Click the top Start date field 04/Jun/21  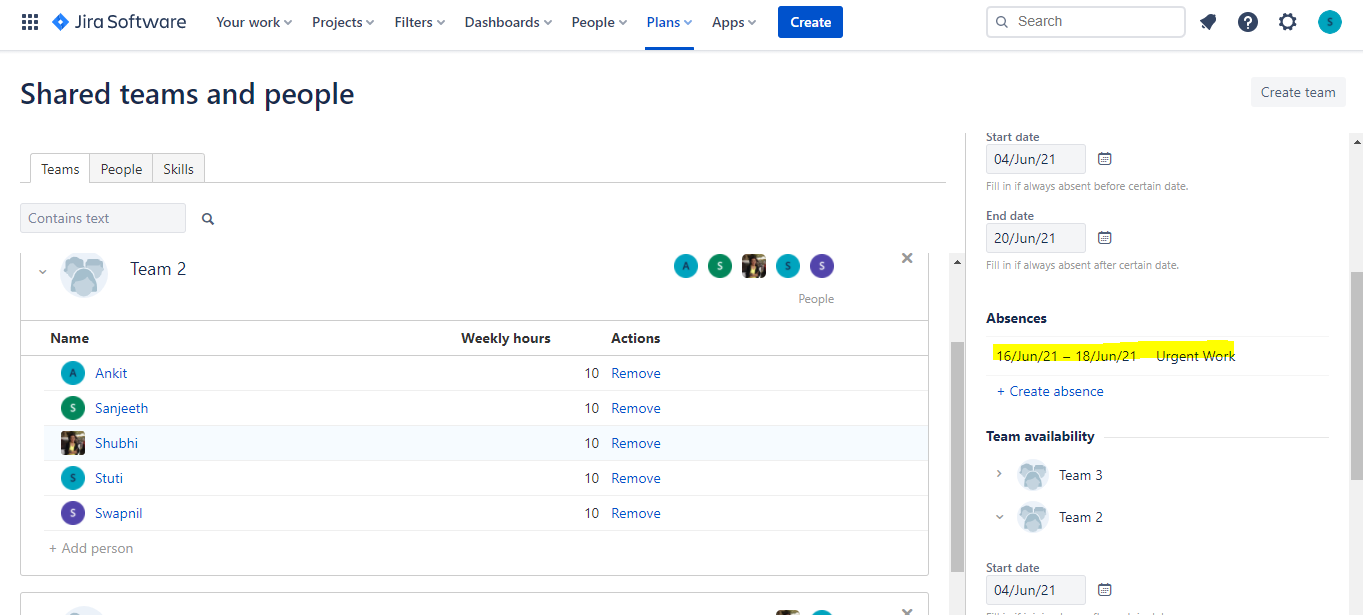point(1035,159)
